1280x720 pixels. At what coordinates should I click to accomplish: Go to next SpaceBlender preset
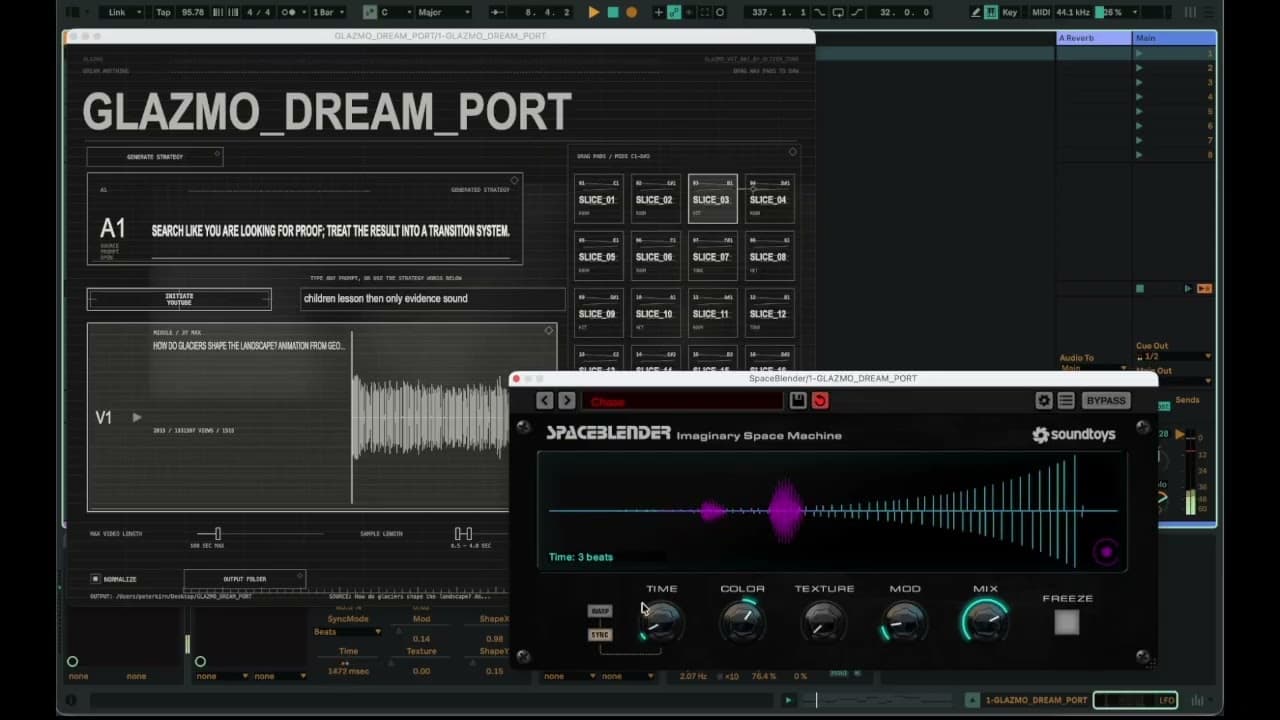[567, 401]
